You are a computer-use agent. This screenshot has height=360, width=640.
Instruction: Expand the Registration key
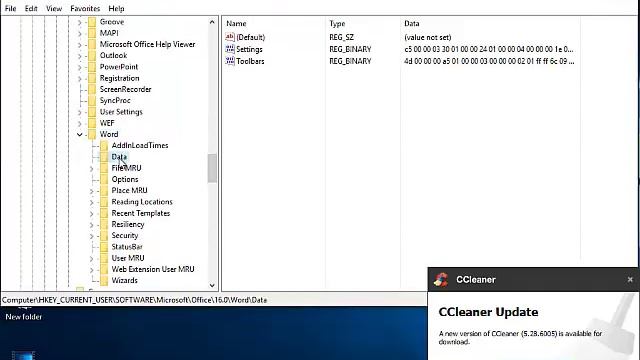tap(80, 78)
